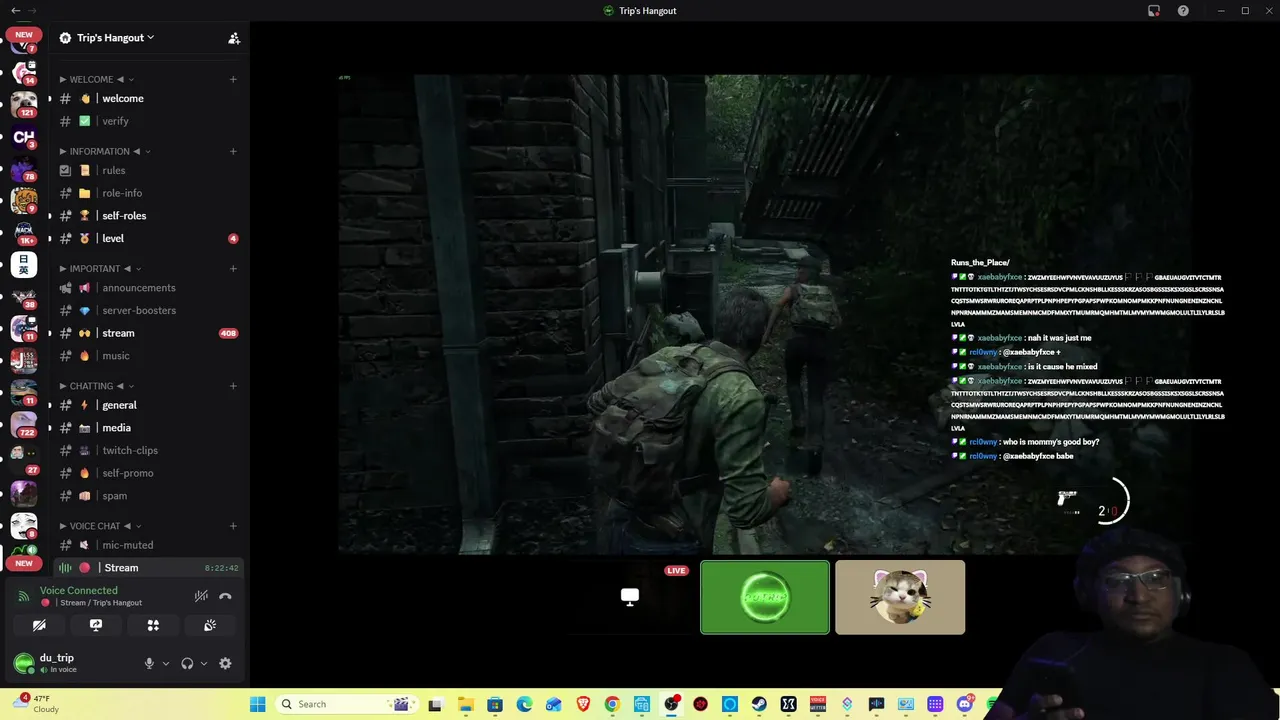Deafen with the headphones button
This screenshot has width=1280, height=720.
[187, 663]
